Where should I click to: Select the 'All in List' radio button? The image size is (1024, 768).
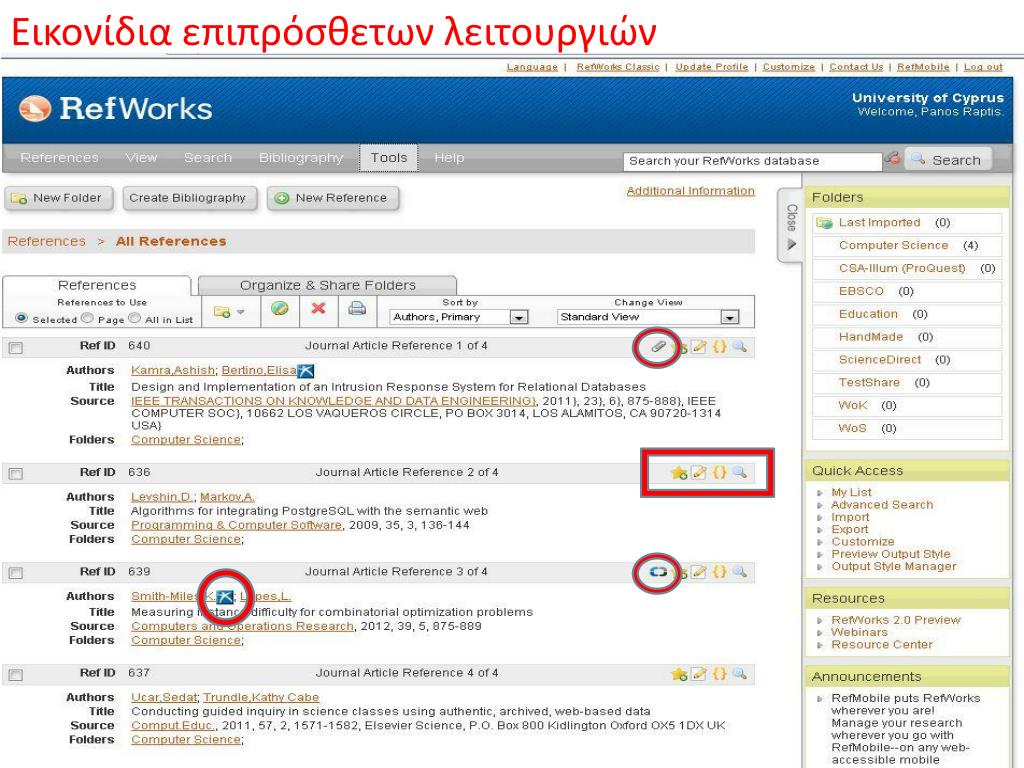[135, 318]
